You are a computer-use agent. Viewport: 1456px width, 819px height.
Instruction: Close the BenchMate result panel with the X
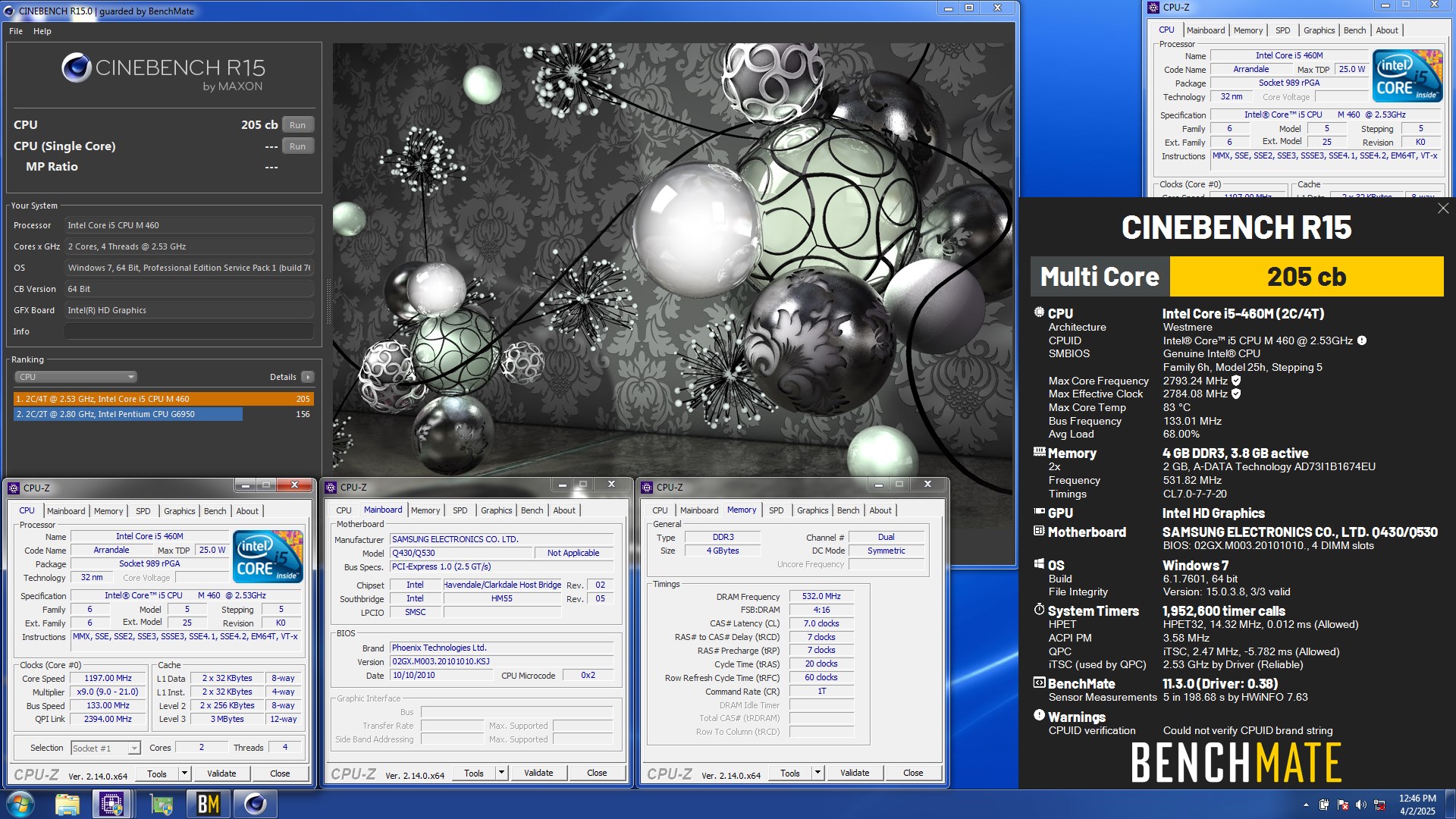tap(1442, 209)
